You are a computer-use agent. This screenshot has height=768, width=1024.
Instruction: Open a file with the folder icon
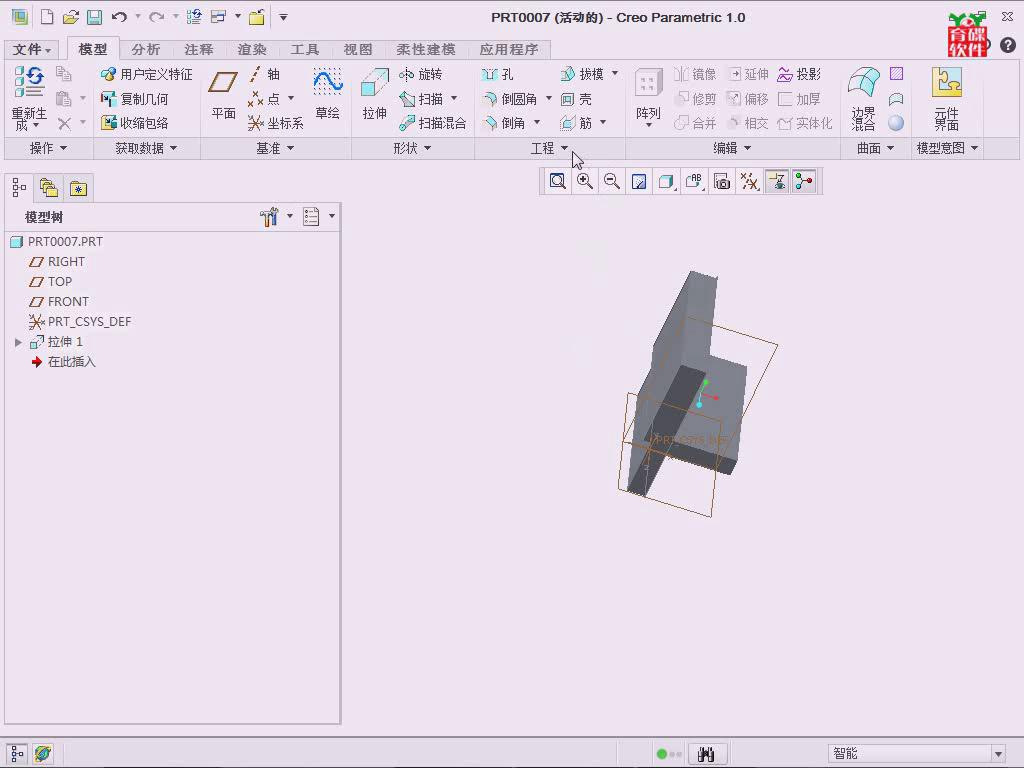[x=71, y=17]
